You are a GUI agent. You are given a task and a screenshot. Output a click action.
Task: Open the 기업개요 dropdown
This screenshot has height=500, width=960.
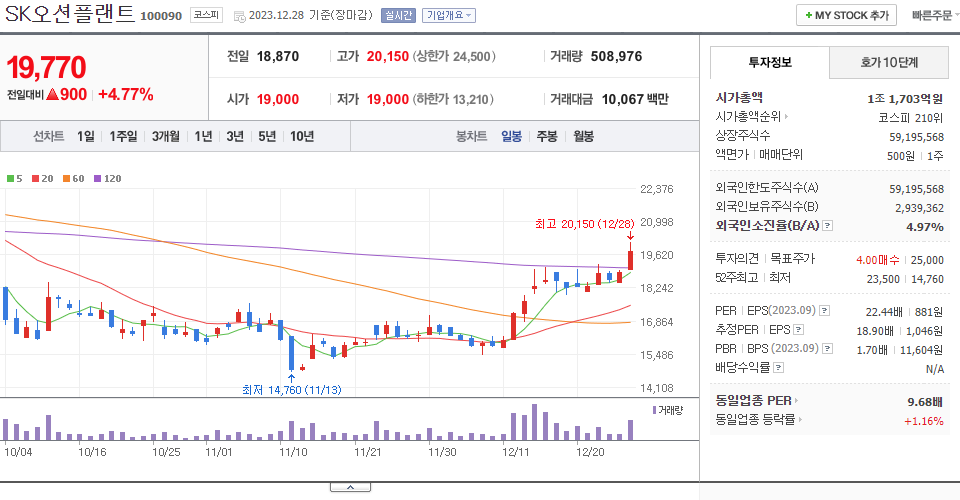[449, 15]
